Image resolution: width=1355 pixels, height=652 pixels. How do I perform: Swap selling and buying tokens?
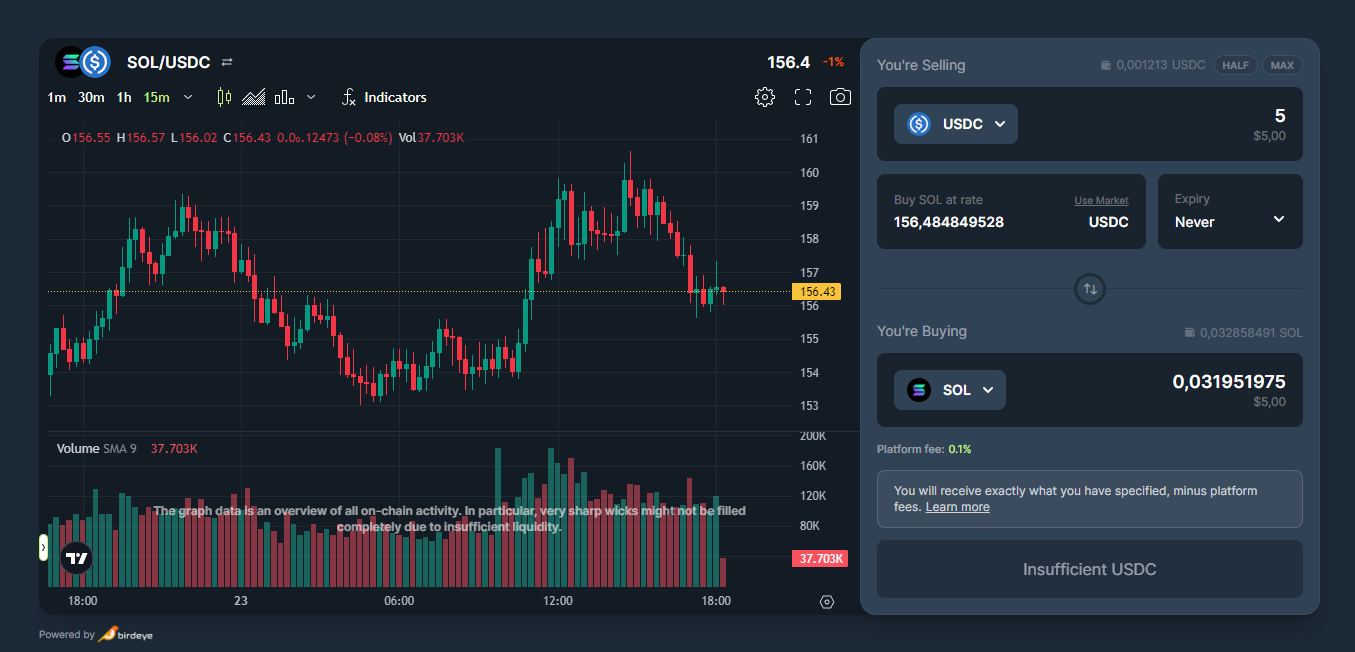(1090, 289)
